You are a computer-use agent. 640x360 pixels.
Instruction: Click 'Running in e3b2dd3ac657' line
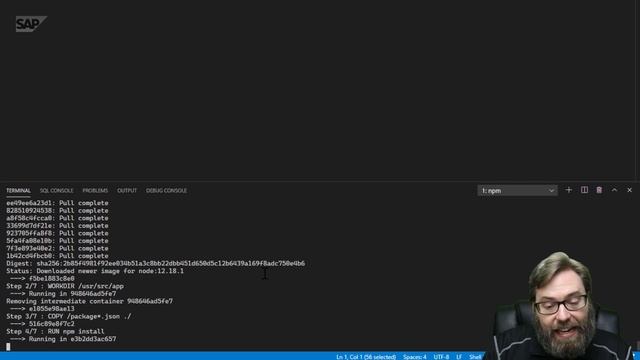click(x=63, y=339)
